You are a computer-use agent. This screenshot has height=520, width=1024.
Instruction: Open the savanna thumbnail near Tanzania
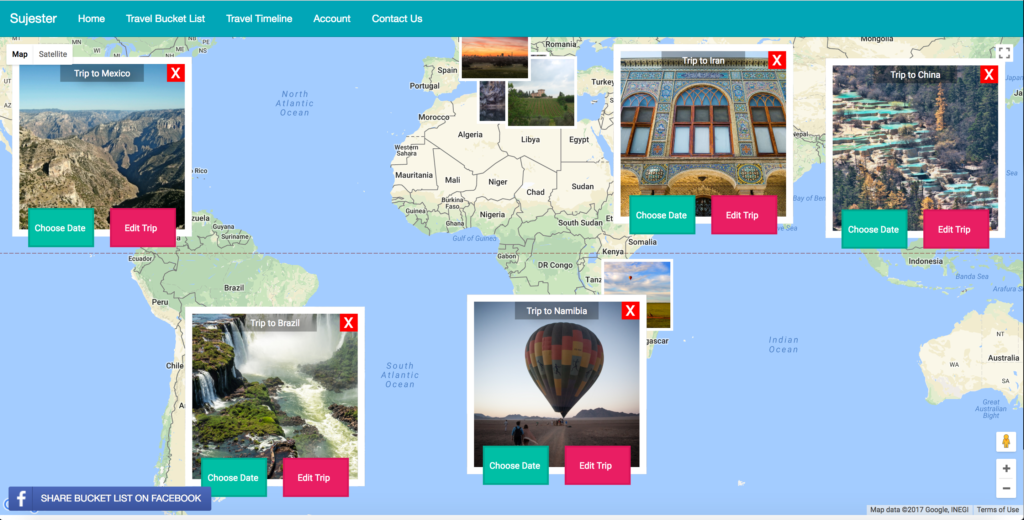(x=653, y=295)
